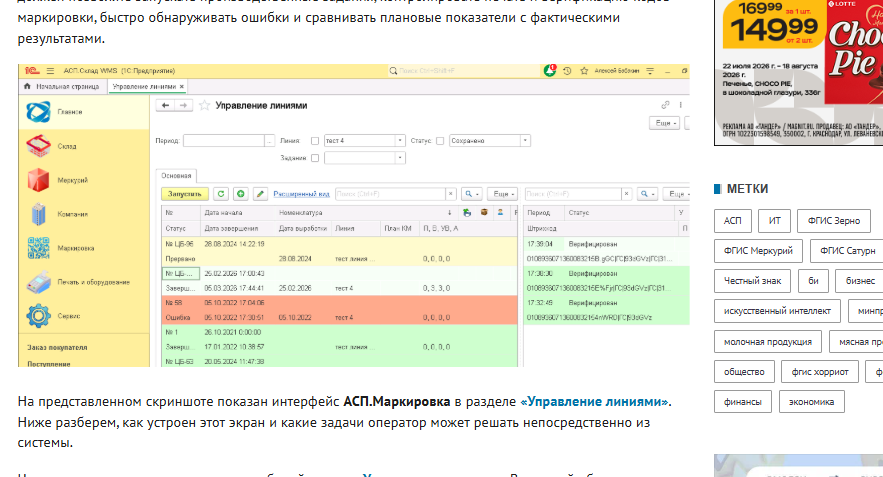This screenshot has width=883, height=477.
Task: Click the person column header icon
Action: 500,212
